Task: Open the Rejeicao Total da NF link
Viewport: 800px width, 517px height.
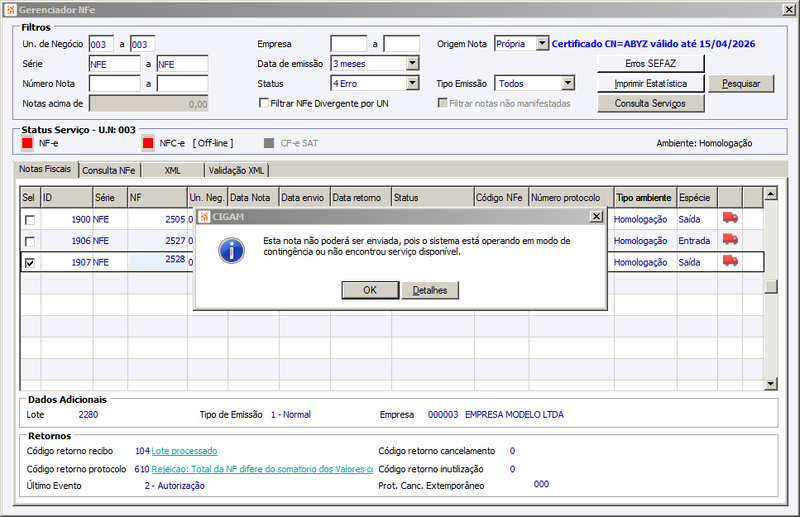Action: coord(262,469)
